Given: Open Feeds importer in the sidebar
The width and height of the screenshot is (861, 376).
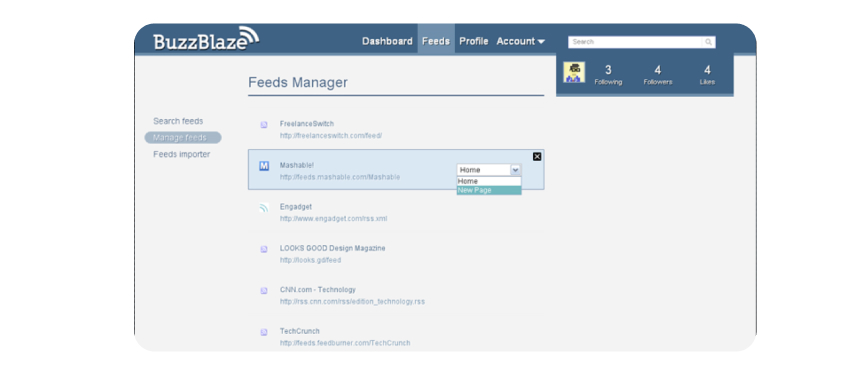Looking at the screenshot, I should coord(182,154).
